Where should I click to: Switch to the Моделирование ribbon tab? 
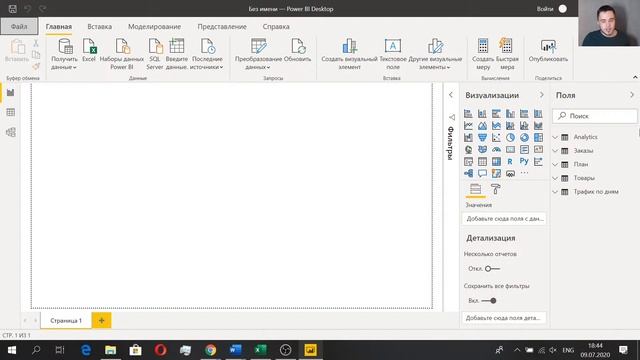click(154, 27)
